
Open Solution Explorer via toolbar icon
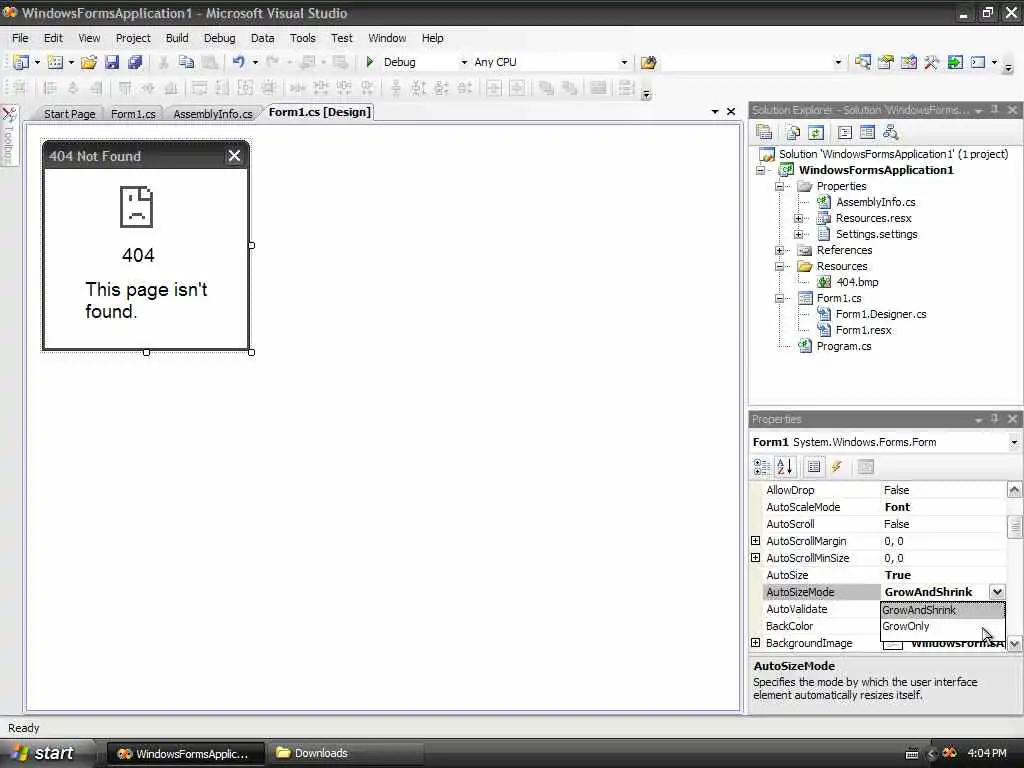(x=863, y=62)
